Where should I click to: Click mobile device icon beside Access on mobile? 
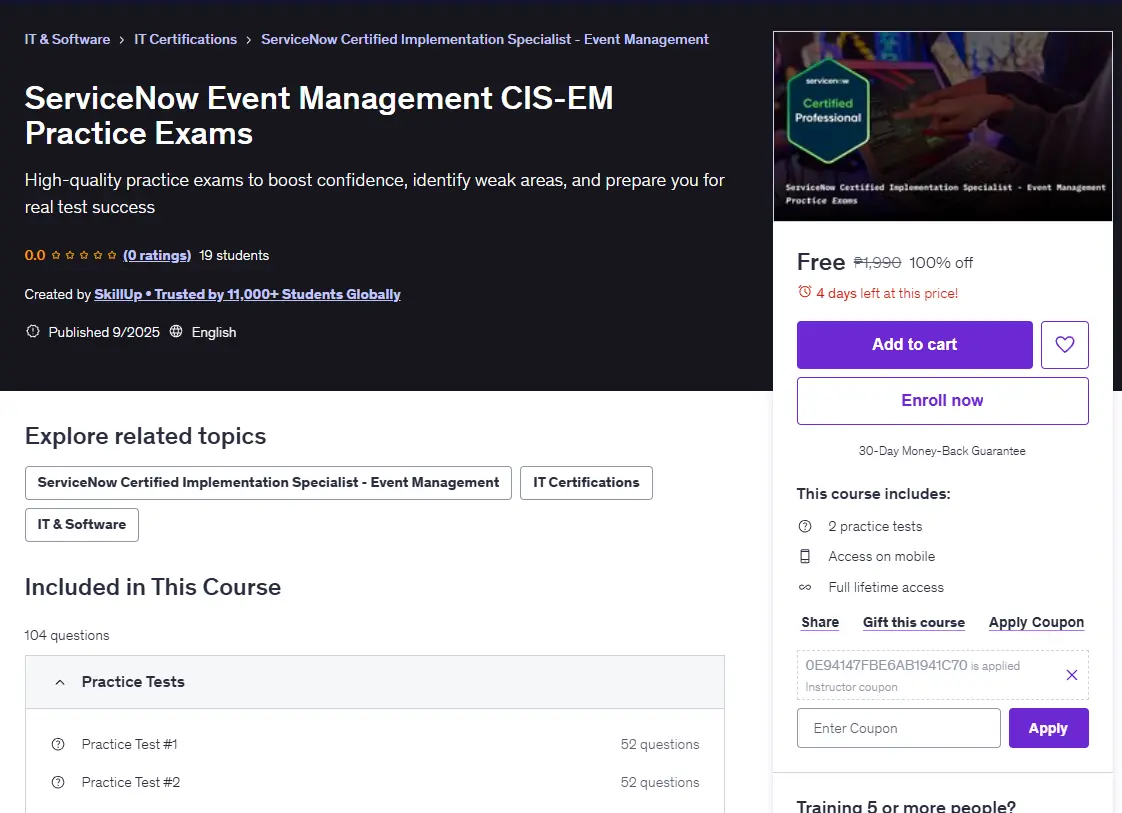click(x=805, y=556)
